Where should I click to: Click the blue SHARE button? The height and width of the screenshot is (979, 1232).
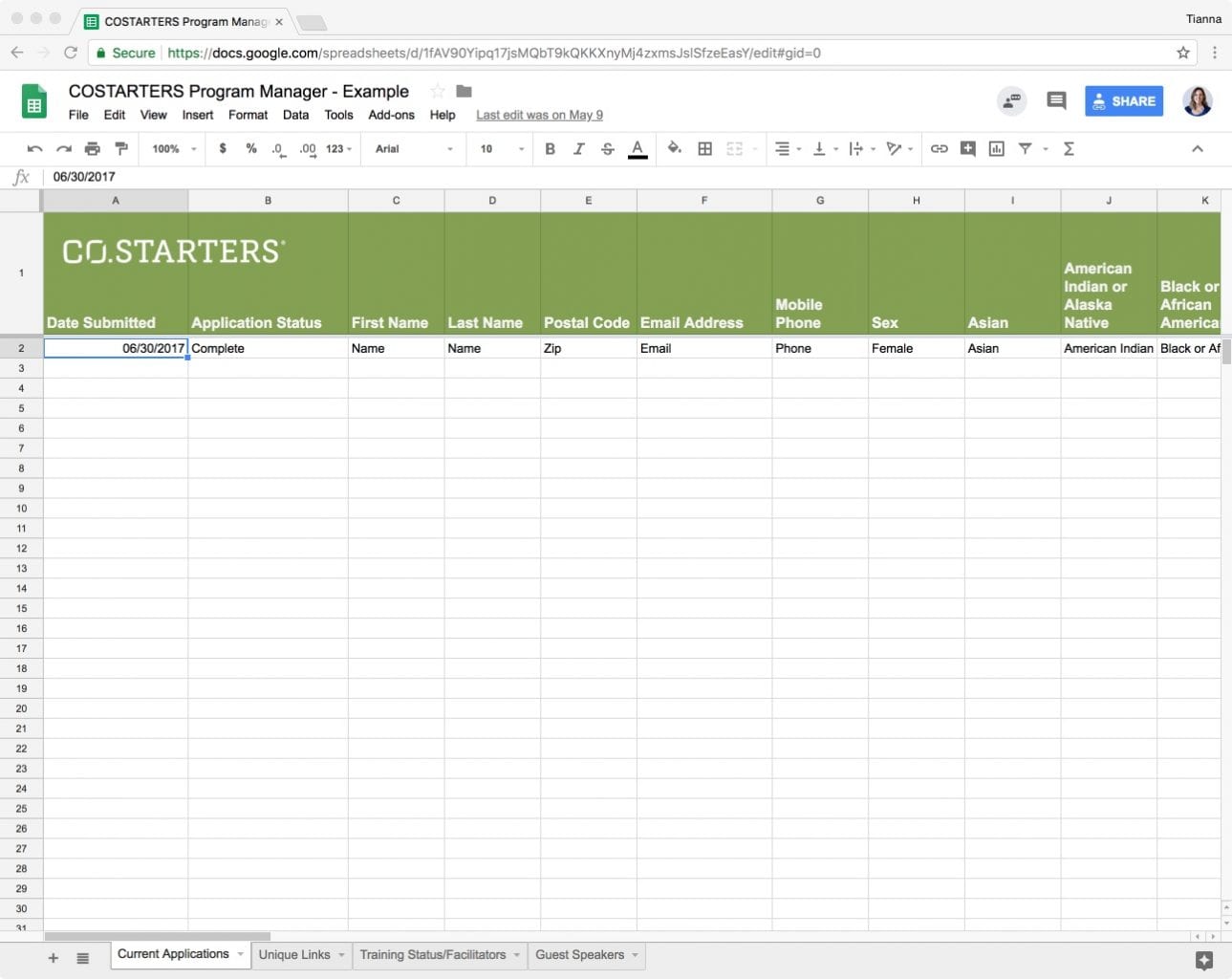click(x=1124, y=101)
